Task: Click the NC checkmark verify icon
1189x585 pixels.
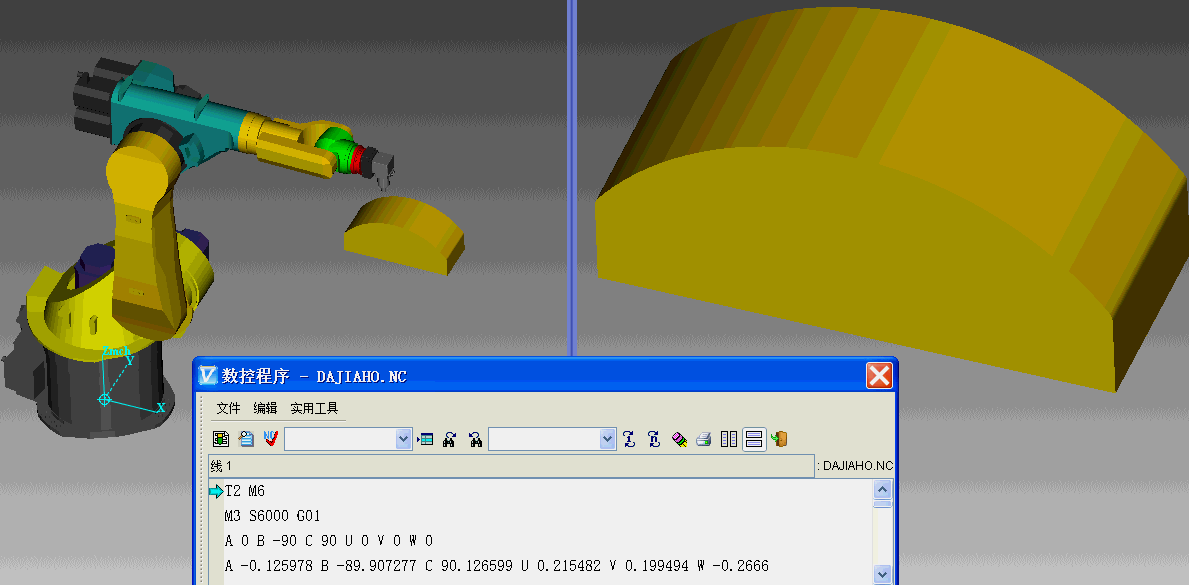Action: (x=271, y=439)
